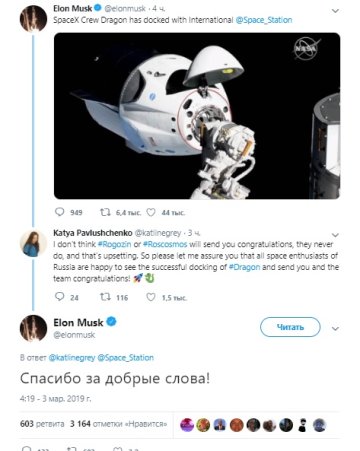View the 603 retweets list
Image resolution: width=360 pixels, height=451 pixels.
[42, 424]
